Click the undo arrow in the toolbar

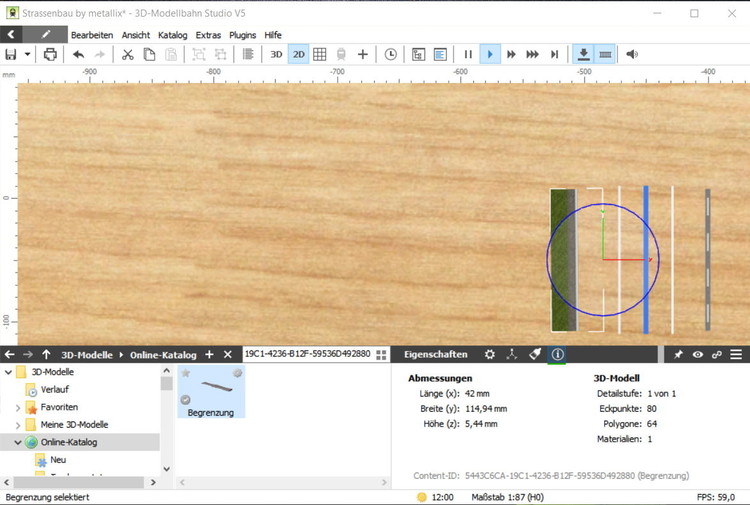78,54
